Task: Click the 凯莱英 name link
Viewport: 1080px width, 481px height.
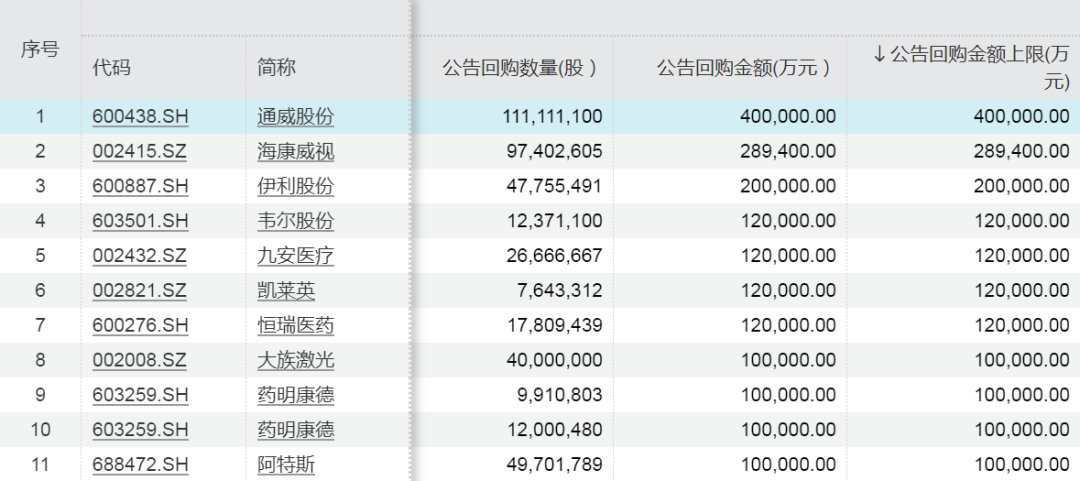Action: tap(286, 291)
